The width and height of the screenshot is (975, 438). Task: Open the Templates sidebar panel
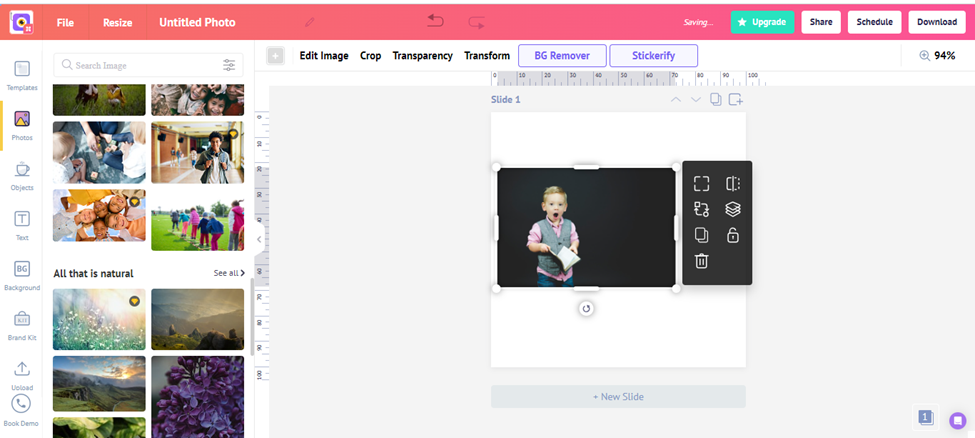point(22,76)
